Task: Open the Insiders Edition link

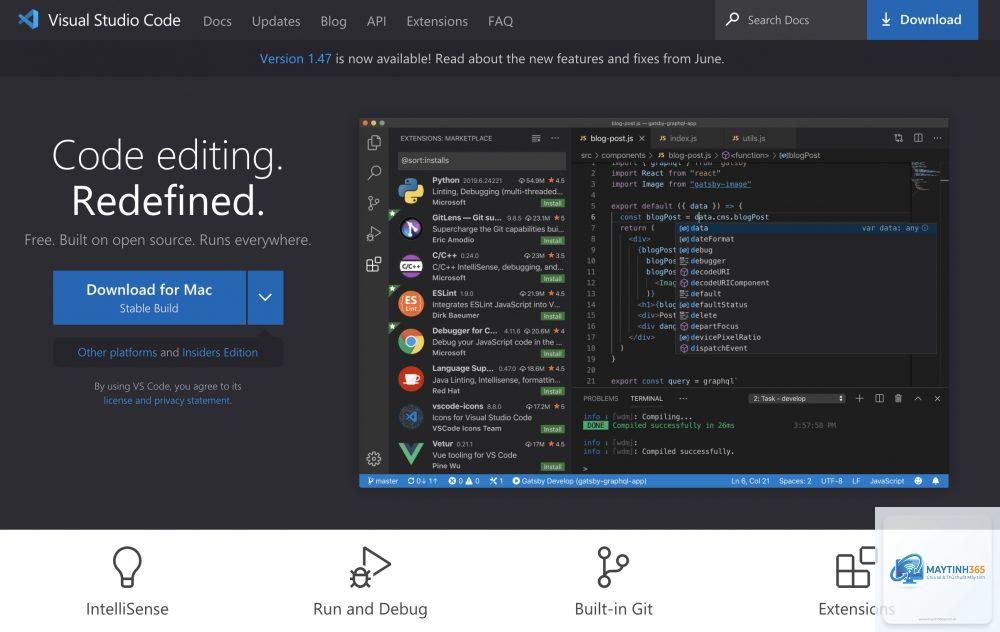Action: pyautogui.click(x=220, y=352)
